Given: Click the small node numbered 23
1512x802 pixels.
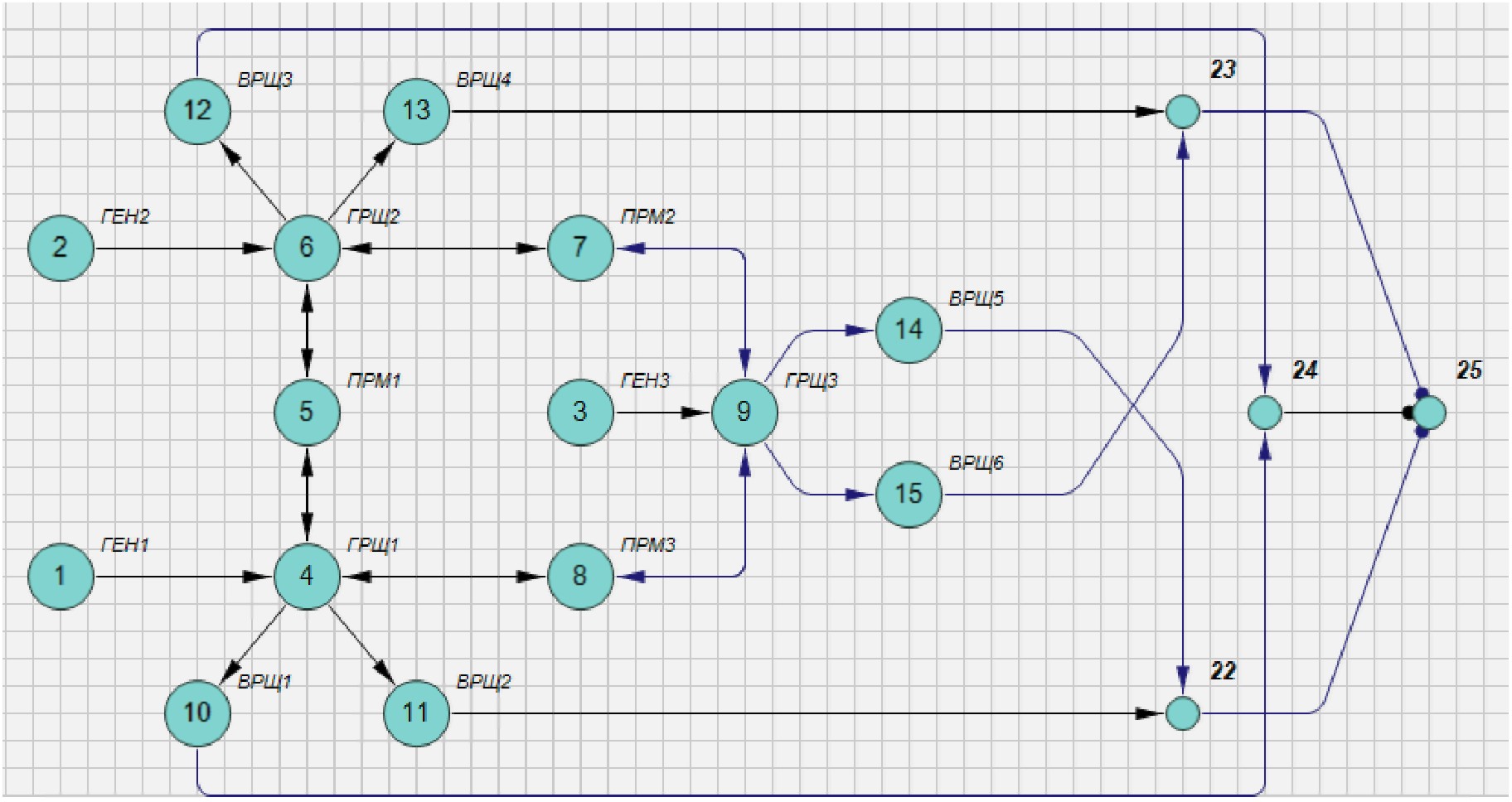Looking at the screenshot, I should [1182, 112].
